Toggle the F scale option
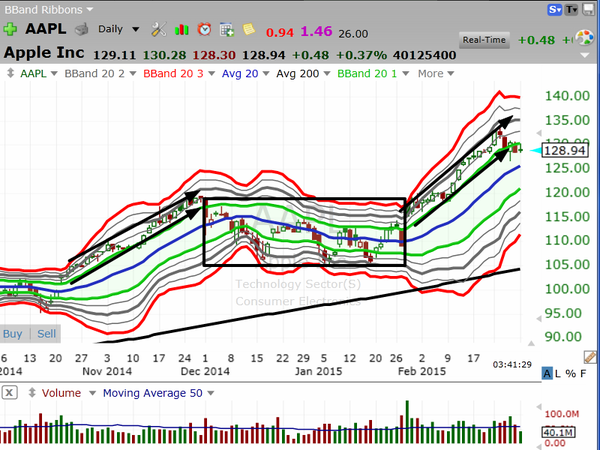The height and width of the screenshot is (450, 600). [x=583, y=373]
